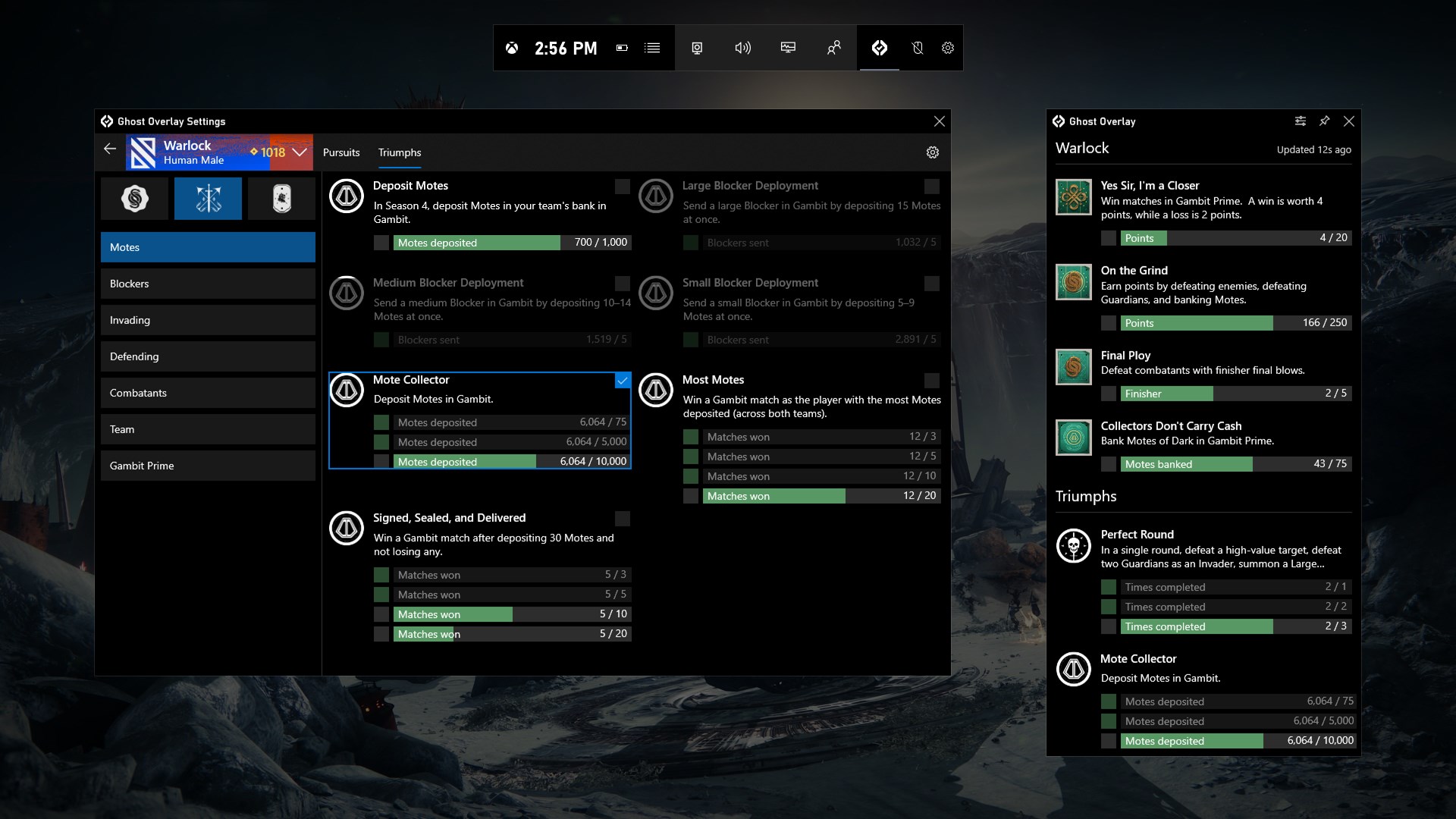Enable the Signed, Sealed, and Delivered checkbox
Screen dimensions: 1456x819
click(622, 518)
